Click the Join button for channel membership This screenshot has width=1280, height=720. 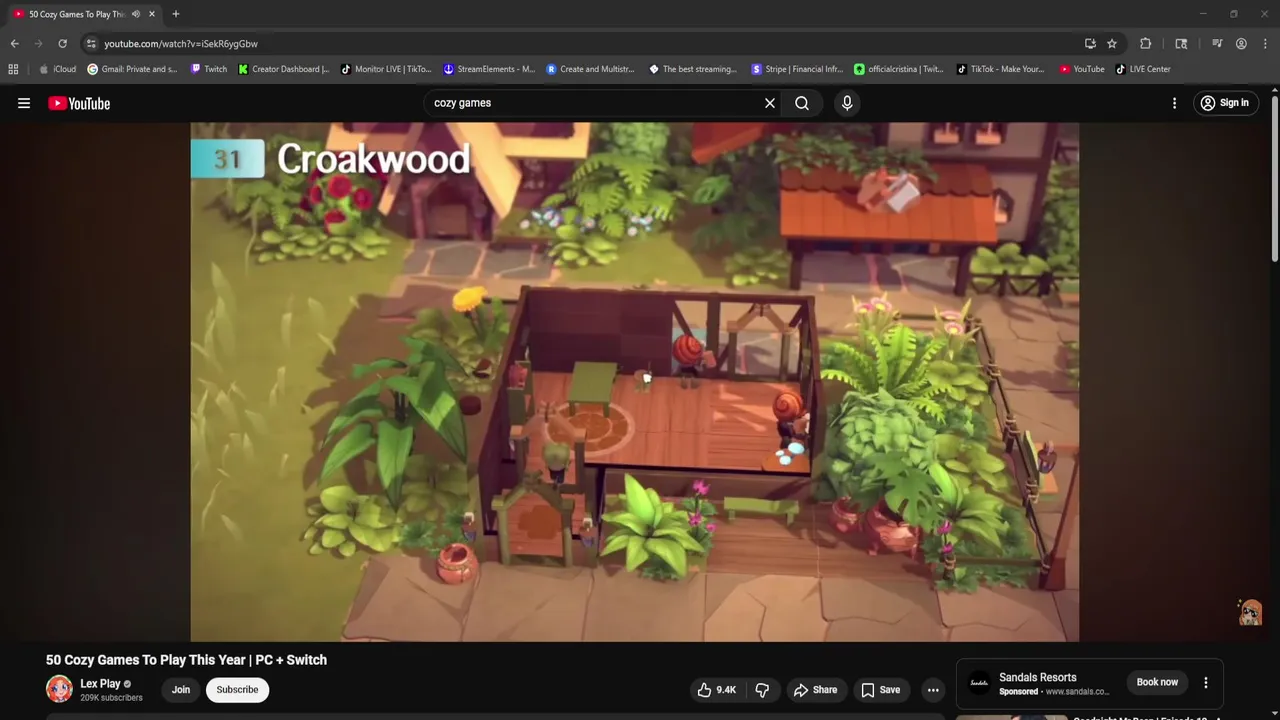pos(181,690)
